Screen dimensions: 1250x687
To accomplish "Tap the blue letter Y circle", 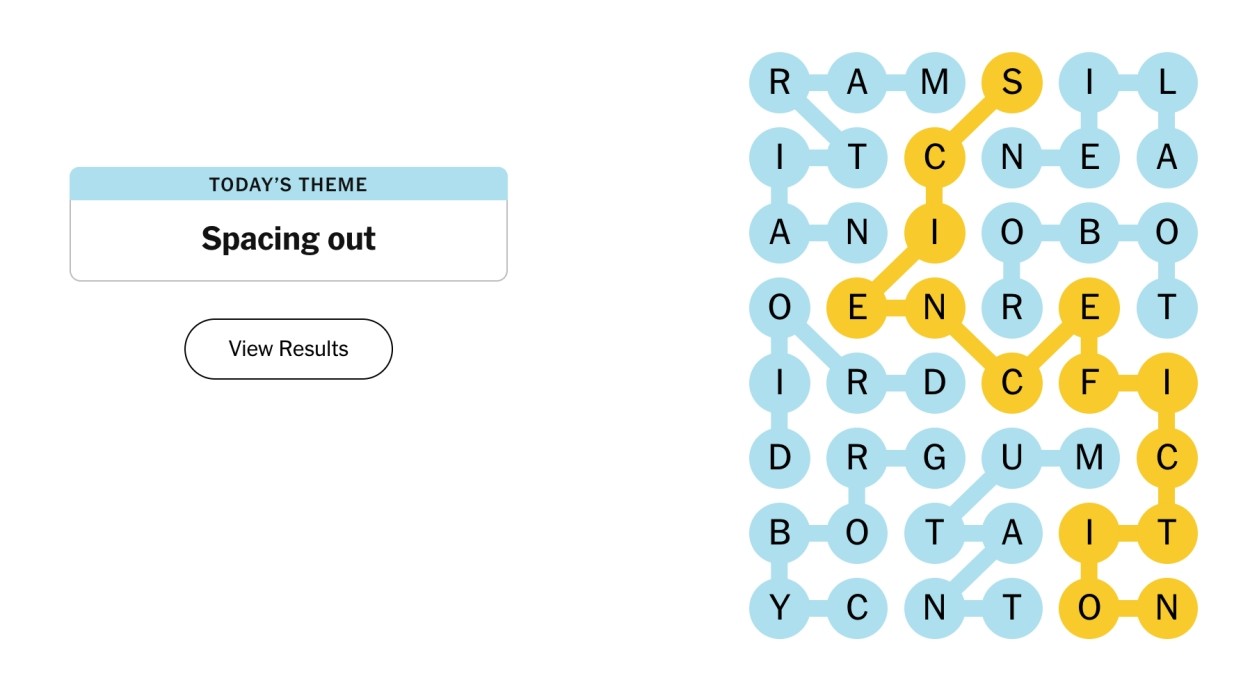I will (779, 607).
